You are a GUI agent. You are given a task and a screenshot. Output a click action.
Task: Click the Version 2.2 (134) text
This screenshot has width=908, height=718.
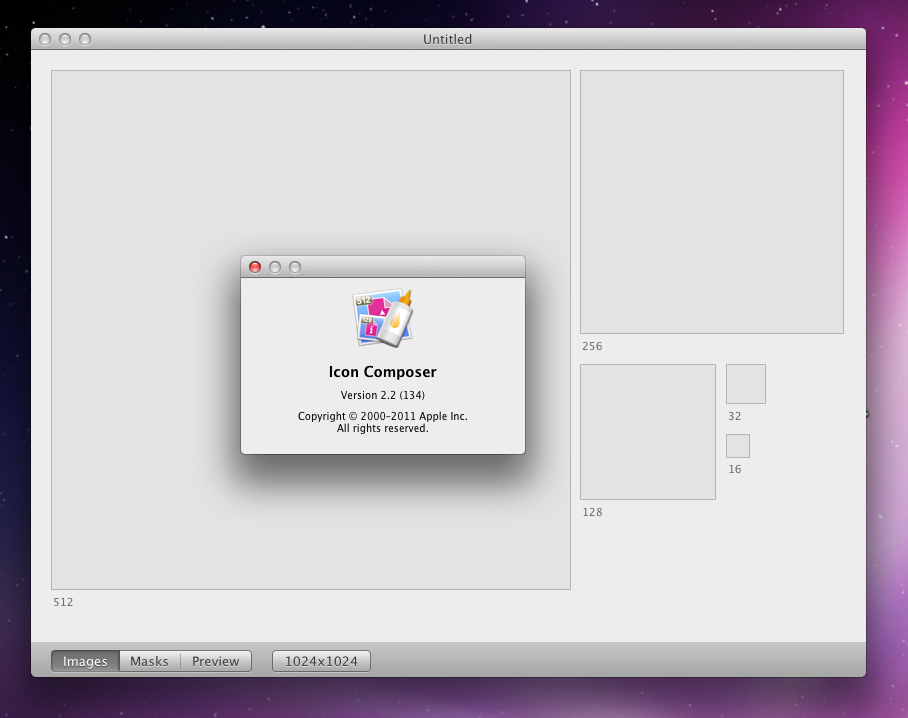click(383, 395)
